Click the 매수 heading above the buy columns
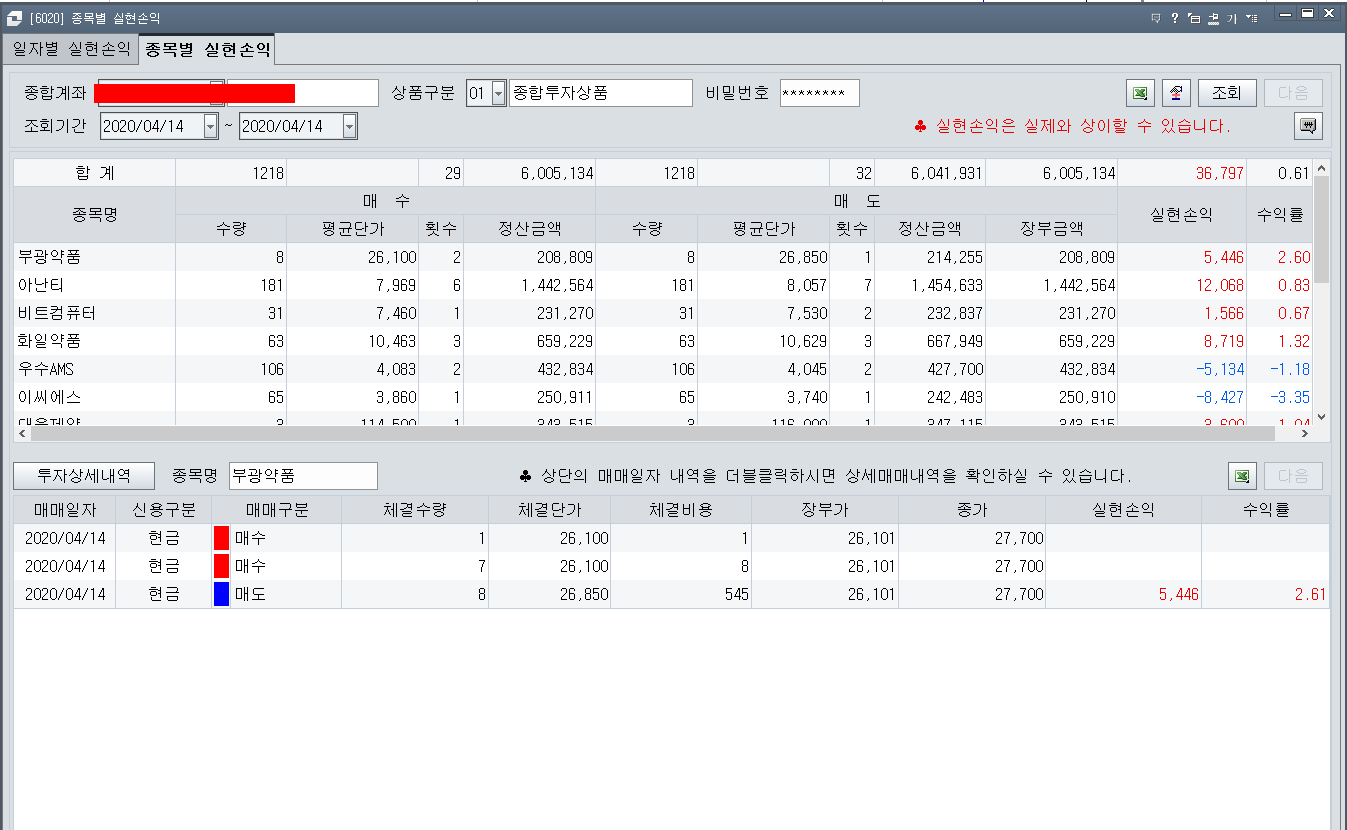1347x830 pixels. pyautogui.click(x=385, y=201)
